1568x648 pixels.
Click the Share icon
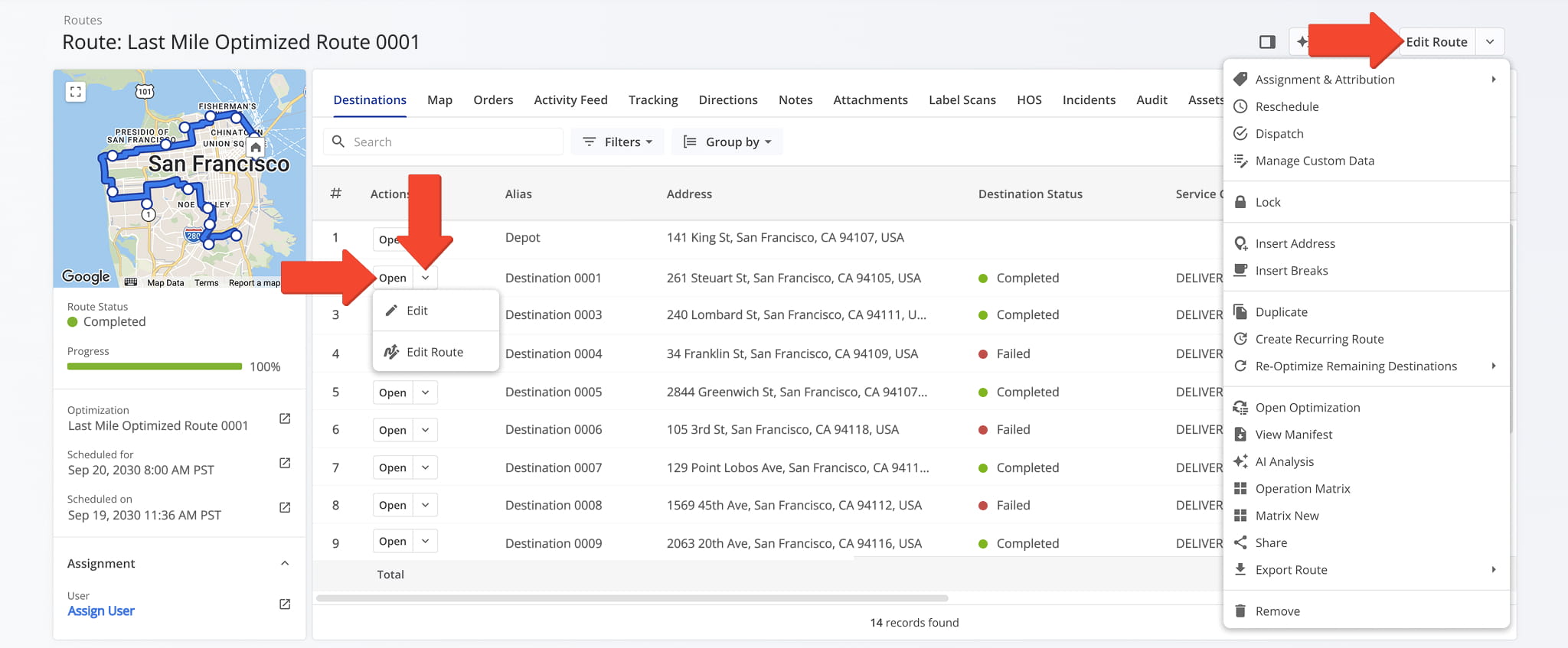click(1240, 542)
